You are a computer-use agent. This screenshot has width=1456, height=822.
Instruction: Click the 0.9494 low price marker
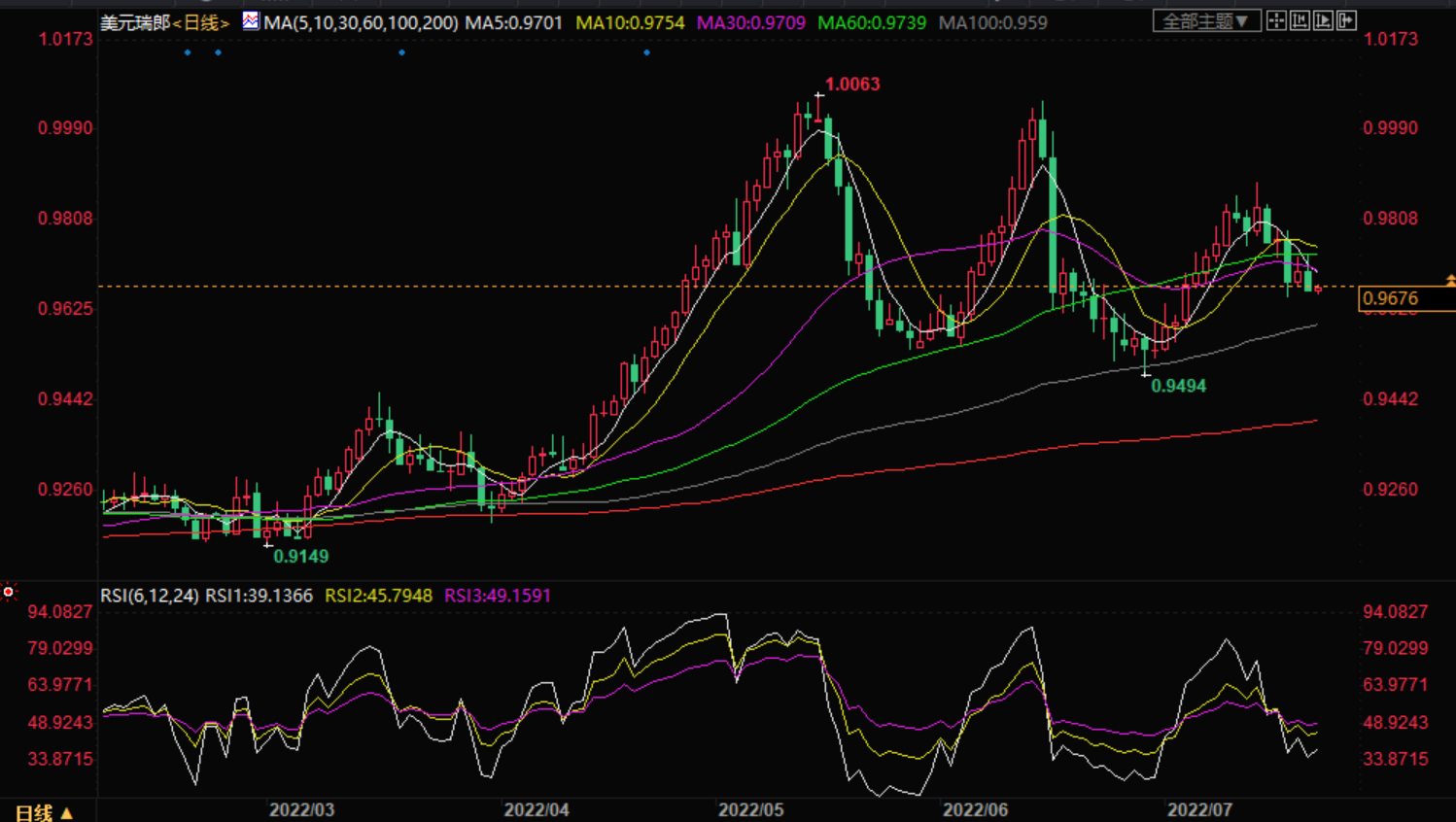tap(1178, 386)
